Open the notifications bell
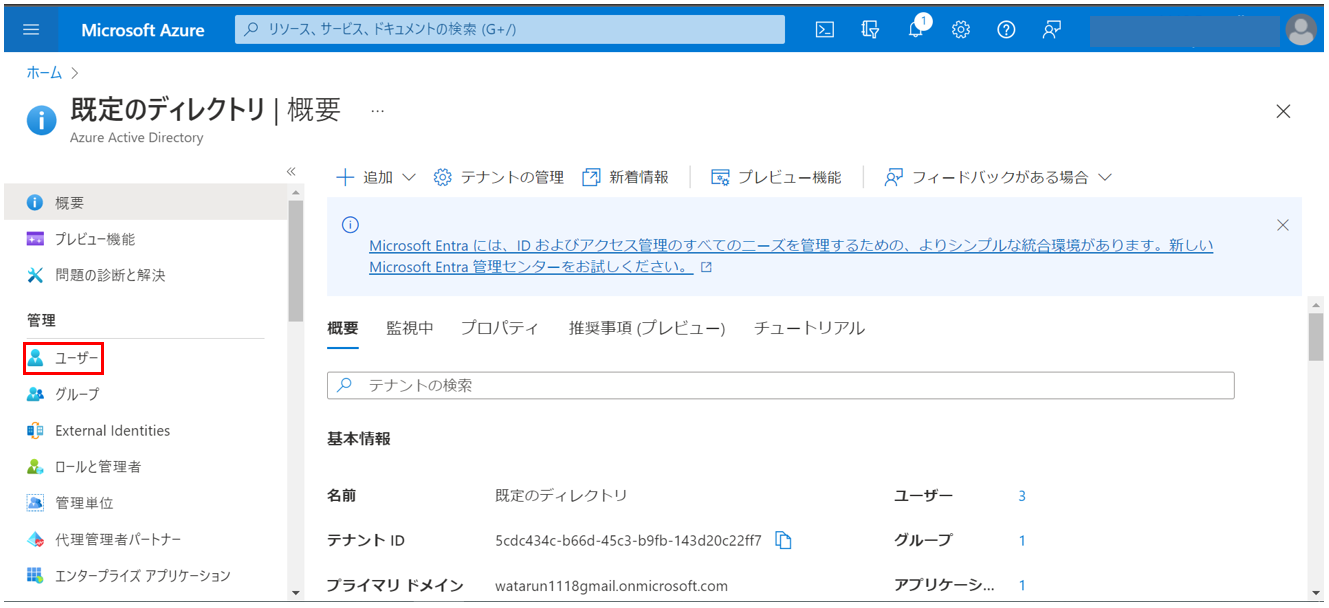Viewport: 1329px width, 608px height. click(x=914, y=29)
